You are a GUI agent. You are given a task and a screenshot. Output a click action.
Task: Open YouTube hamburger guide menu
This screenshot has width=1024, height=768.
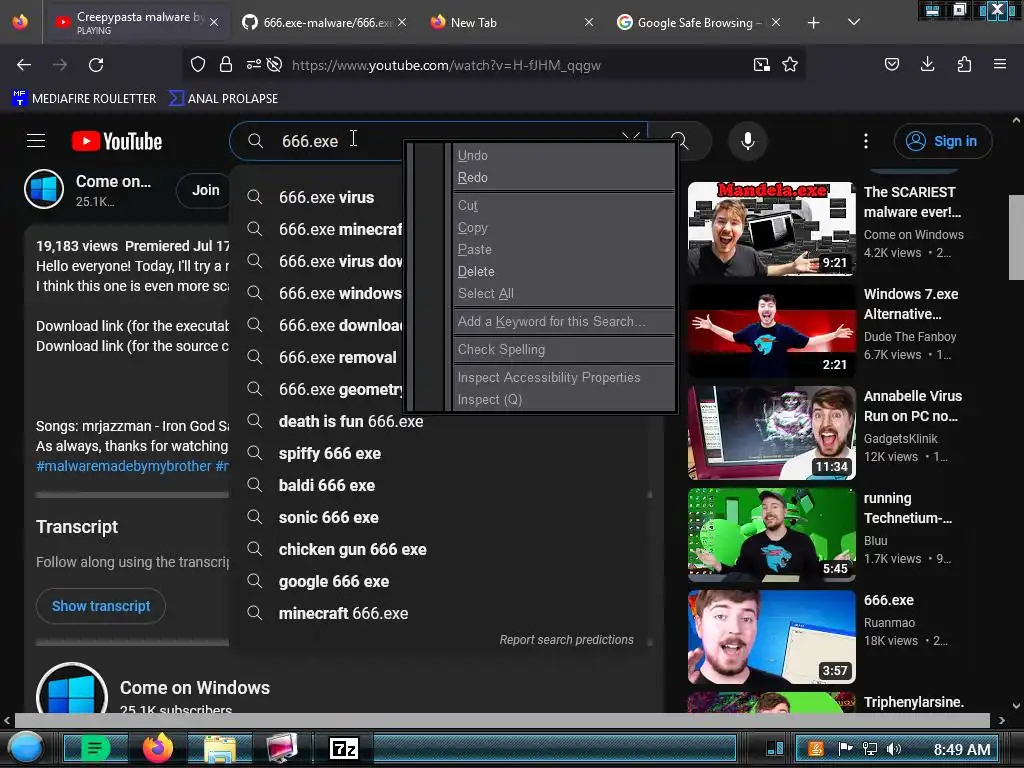click(x=36, y=141)
